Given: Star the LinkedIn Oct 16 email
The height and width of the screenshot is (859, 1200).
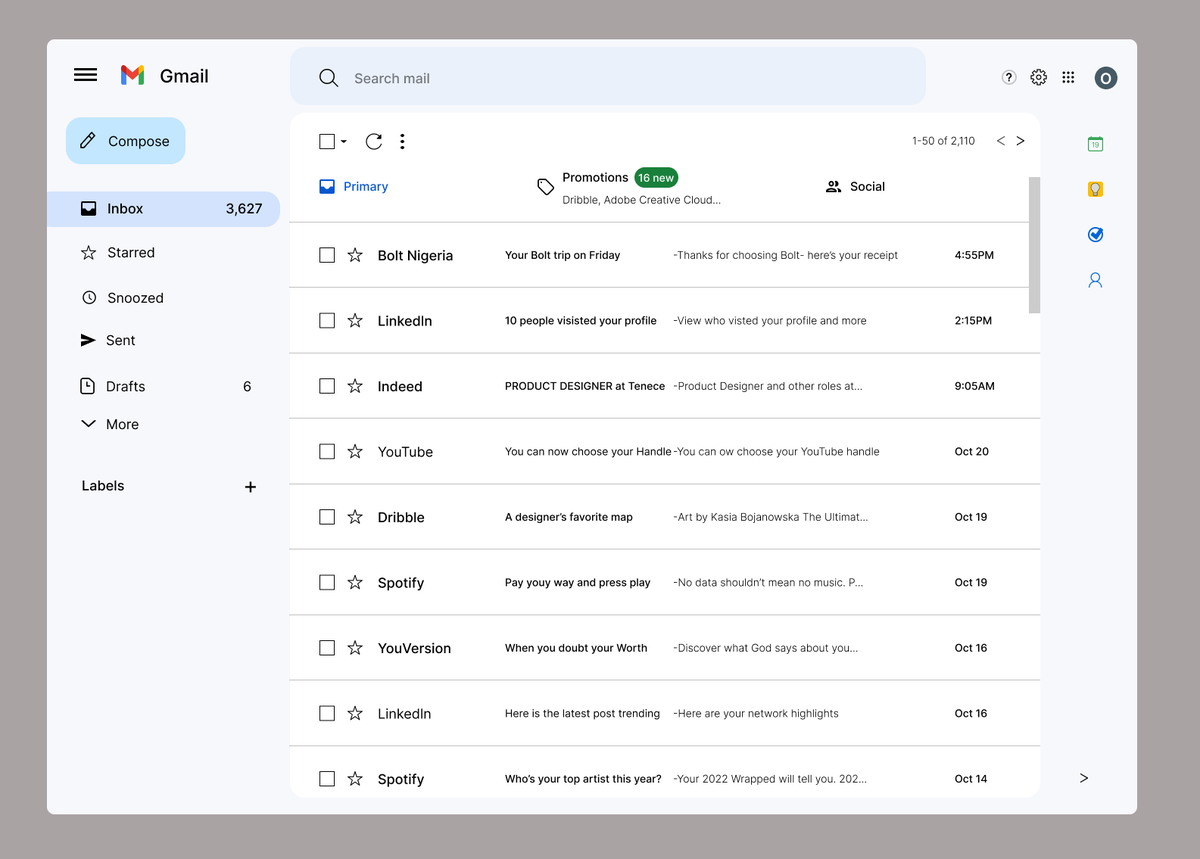Looking at the screenshot, I should [x=355, y=713].
